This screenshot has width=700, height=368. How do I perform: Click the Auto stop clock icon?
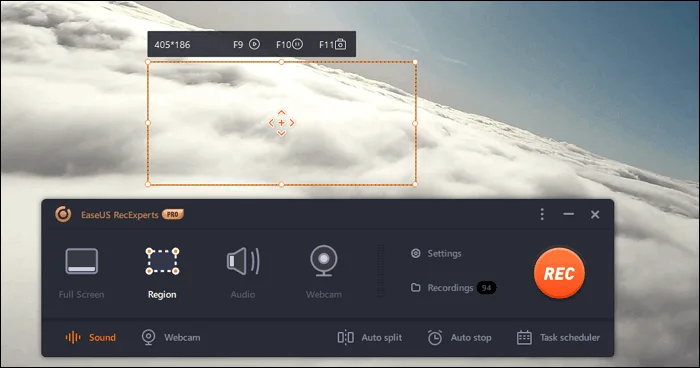pos(435,337)
